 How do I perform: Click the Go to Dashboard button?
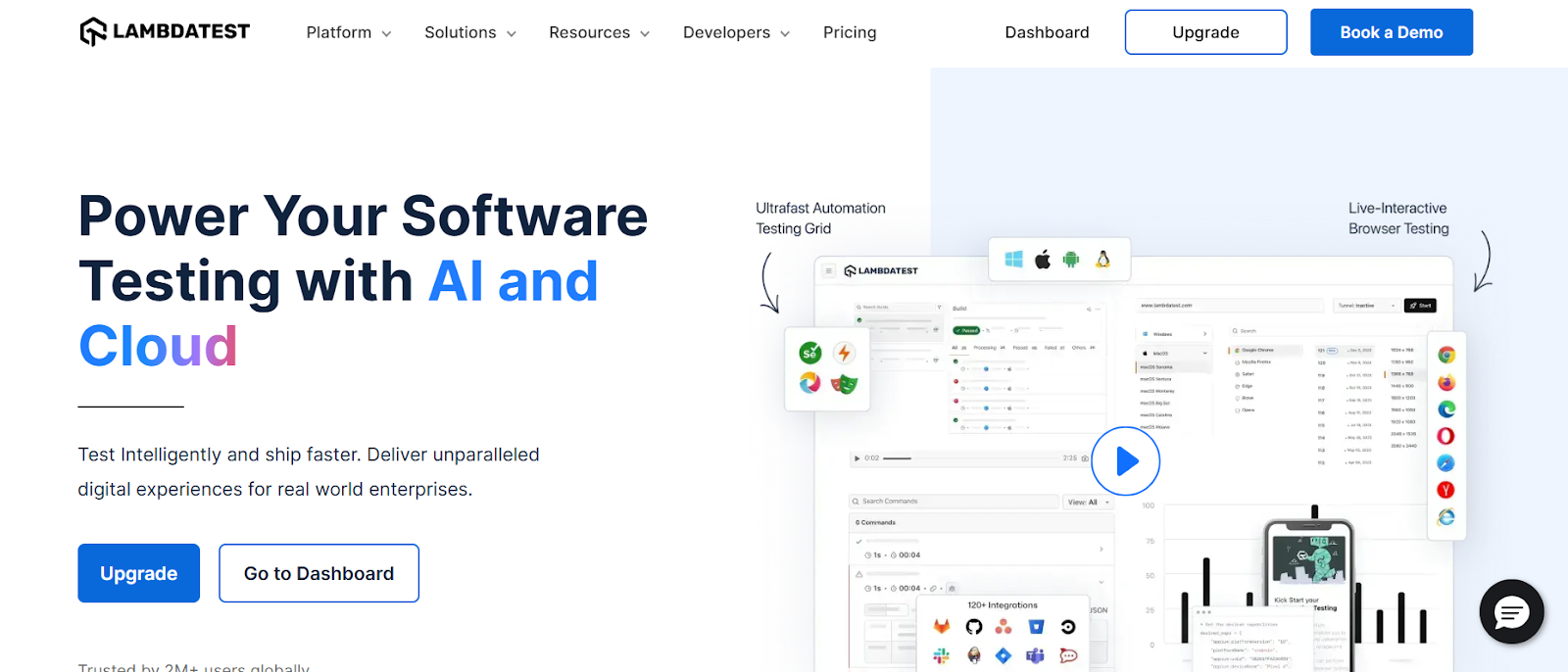click(318, 573)
